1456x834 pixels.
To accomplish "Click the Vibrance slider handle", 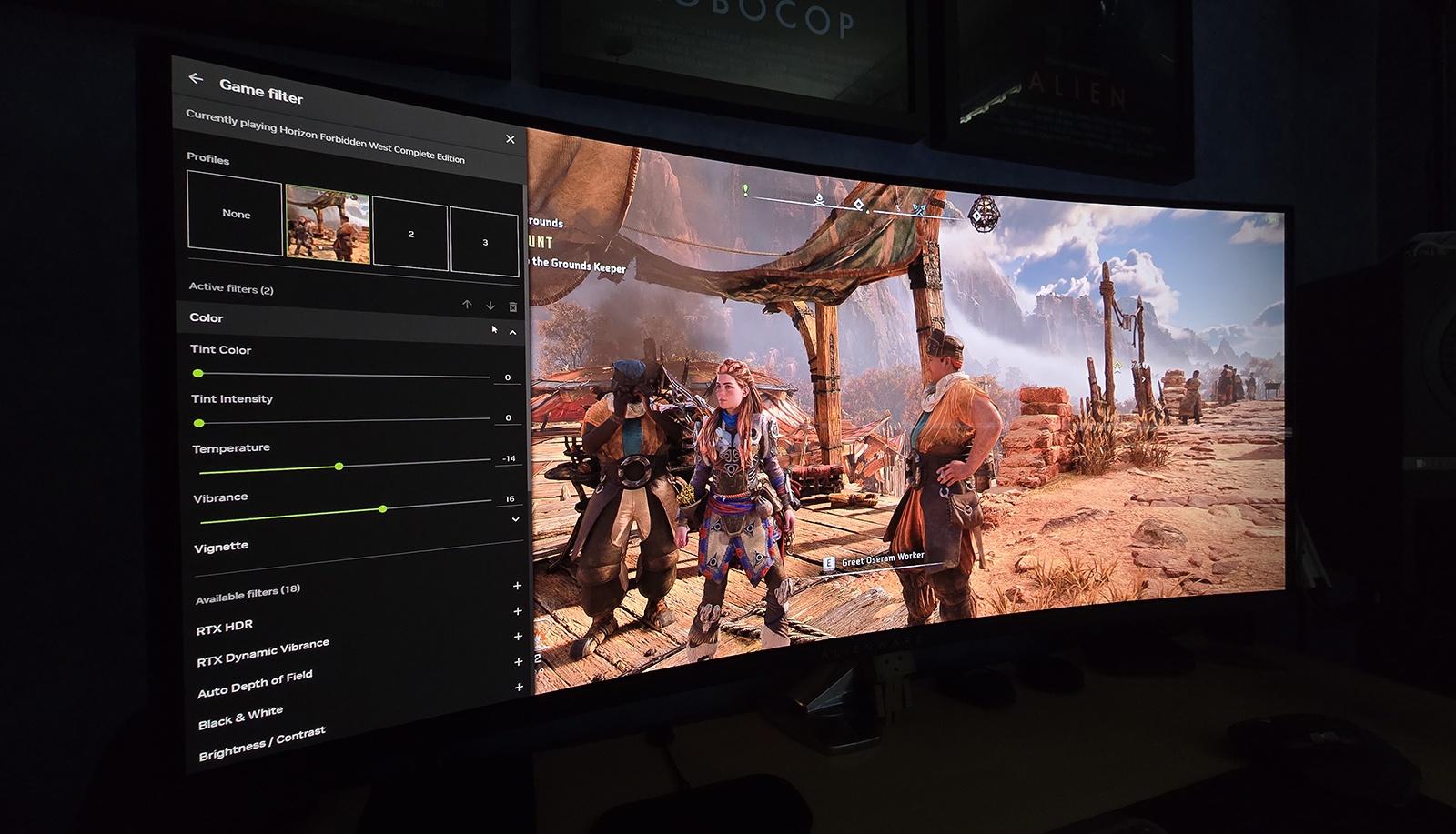I will 382,509.
